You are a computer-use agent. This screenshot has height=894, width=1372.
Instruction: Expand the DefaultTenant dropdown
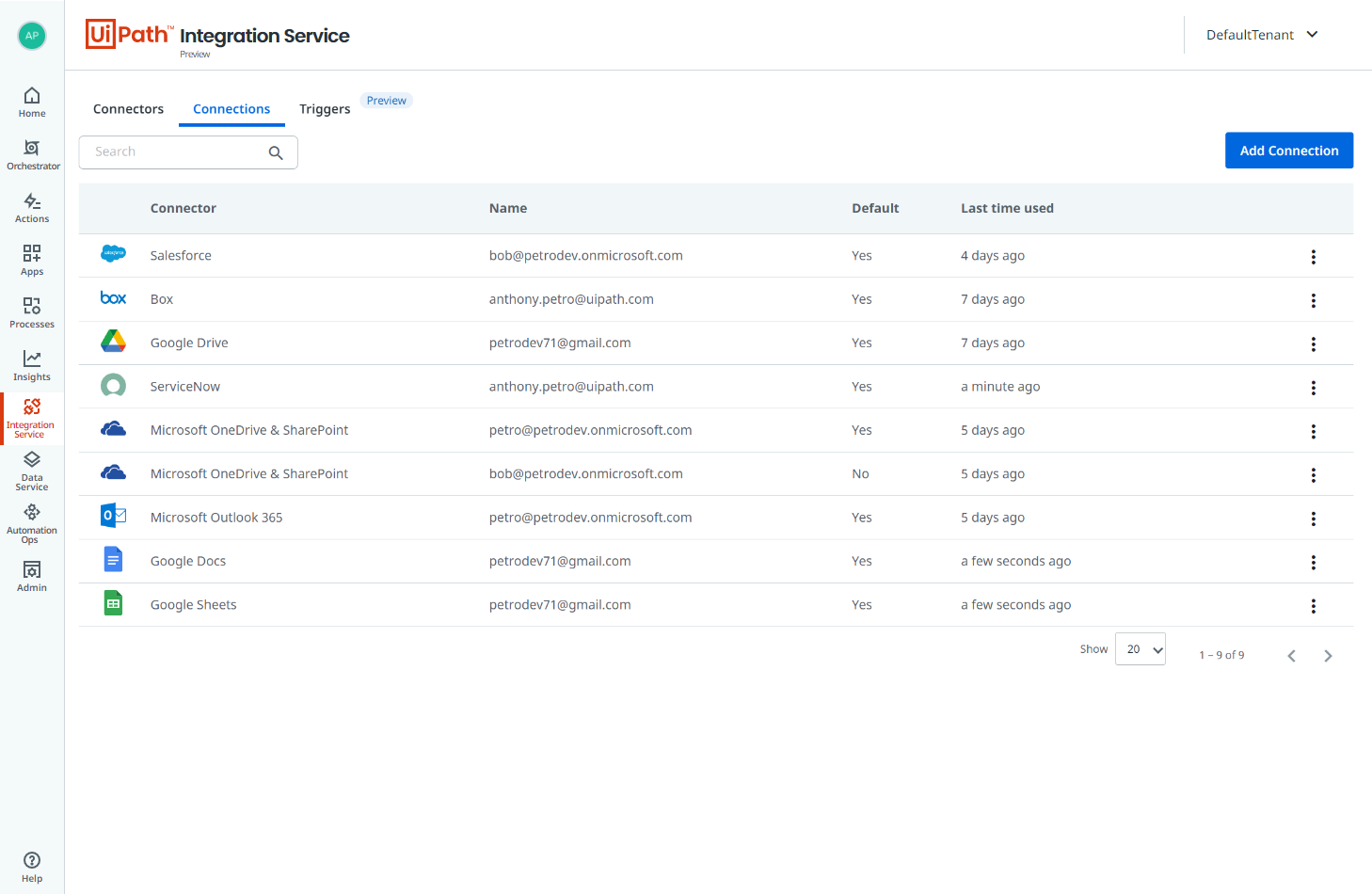click(1262, 35)
